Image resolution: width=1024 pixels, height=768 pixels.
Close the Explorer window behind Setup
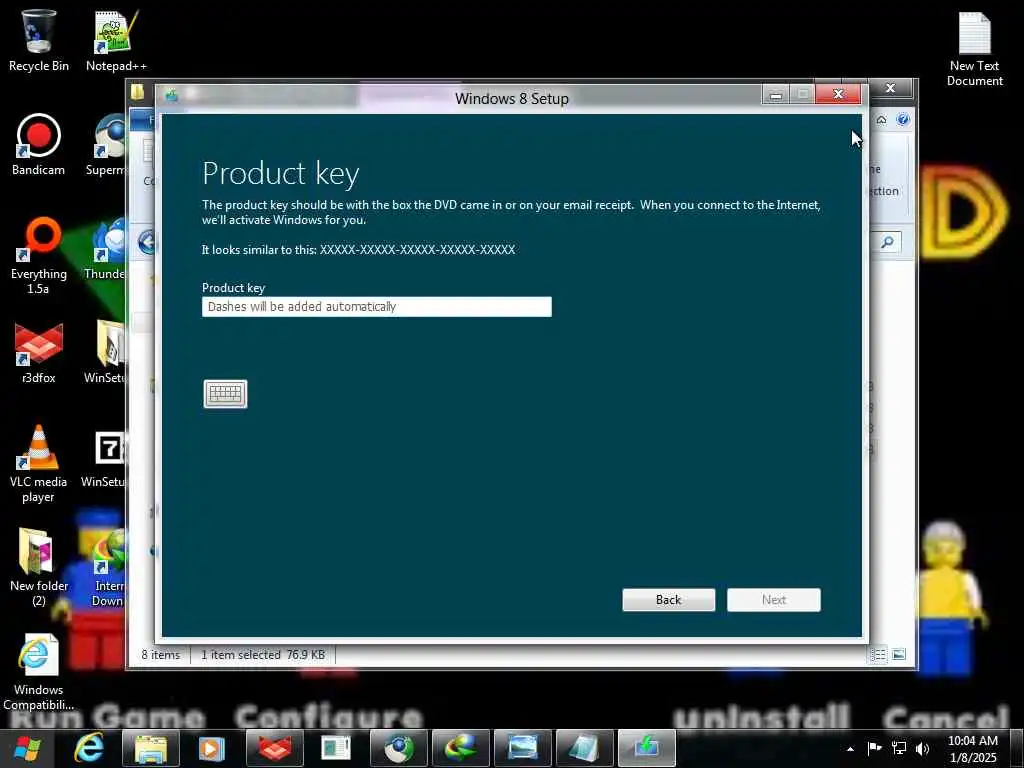pos(890,88)
